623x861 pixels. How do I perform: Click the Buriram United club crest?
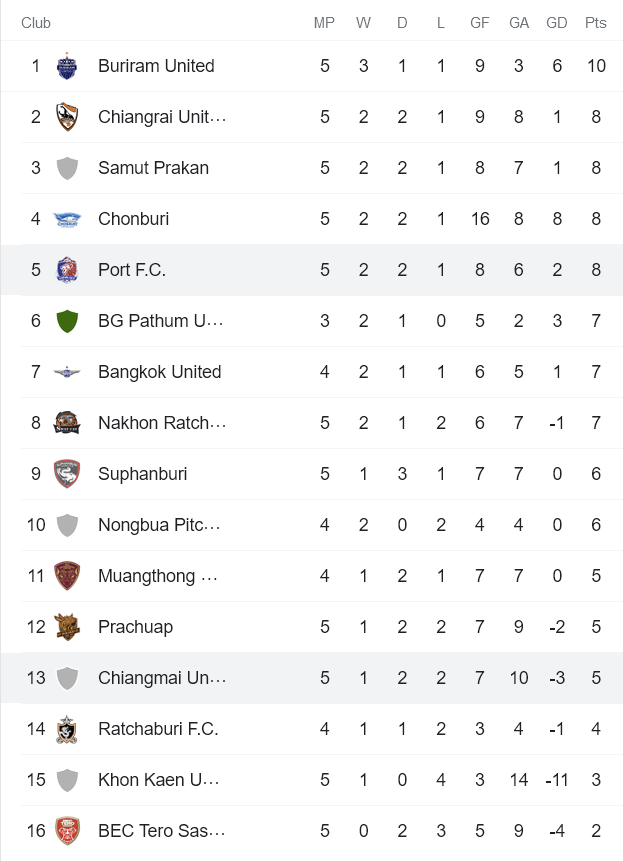pos(67,66)
